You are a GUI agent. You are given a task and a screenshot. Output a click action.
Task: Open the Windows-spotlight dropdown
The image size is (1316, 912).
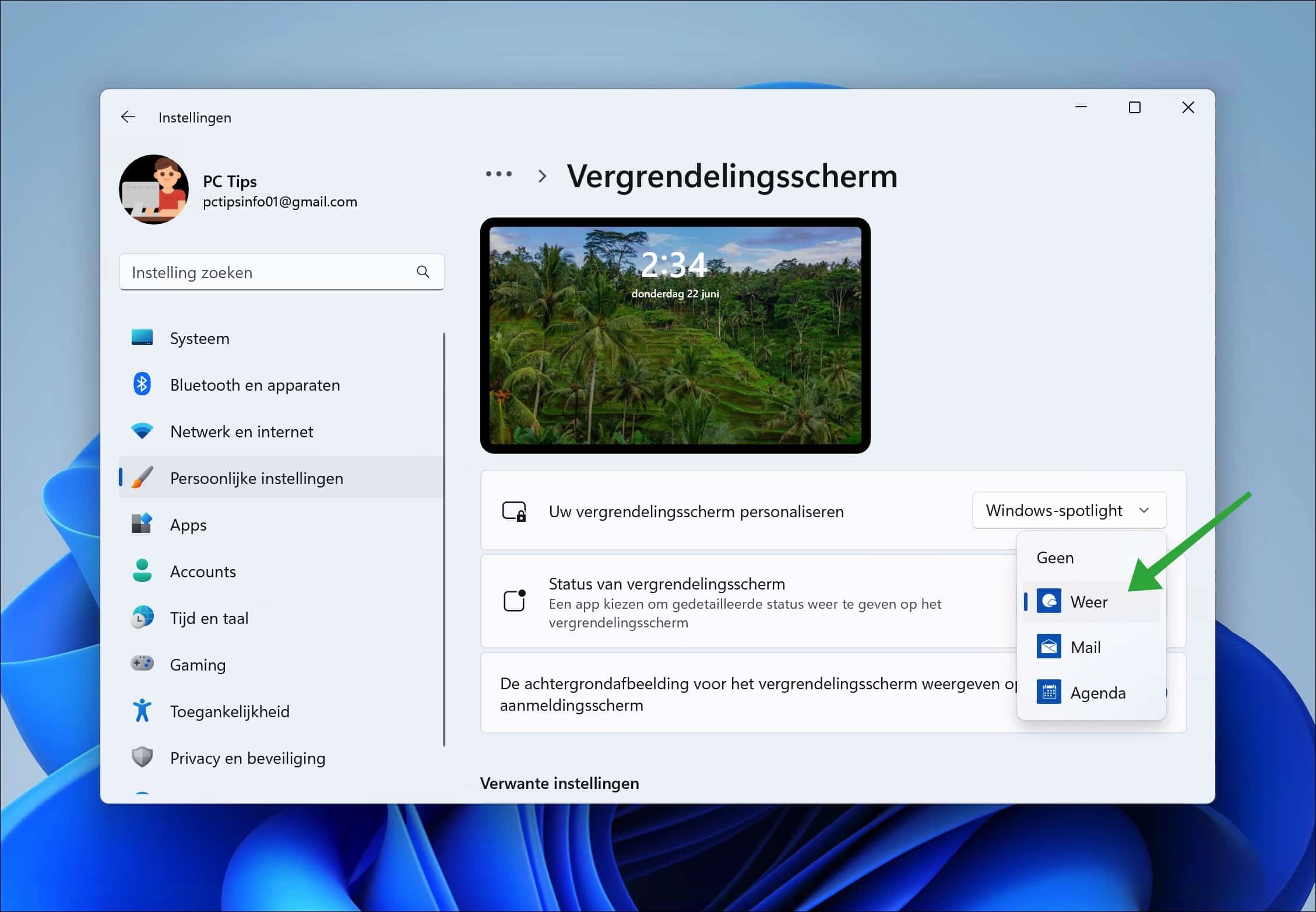tap(1069, 510)
